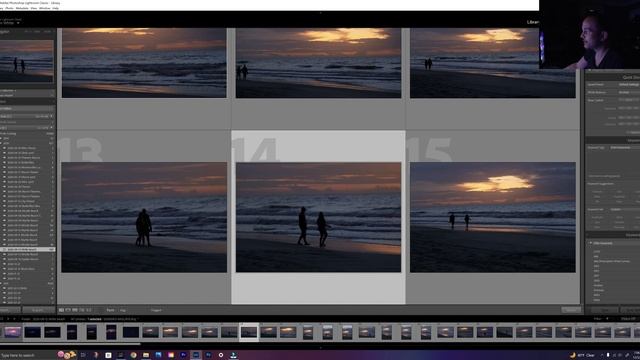
Task: Click the Export button in left panel
Action: coord(38,310)
